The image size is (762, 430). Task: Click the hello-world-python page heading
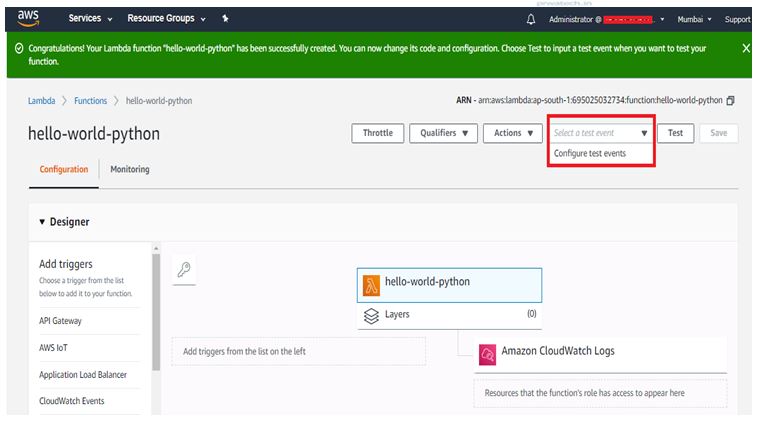click(94, 134)
